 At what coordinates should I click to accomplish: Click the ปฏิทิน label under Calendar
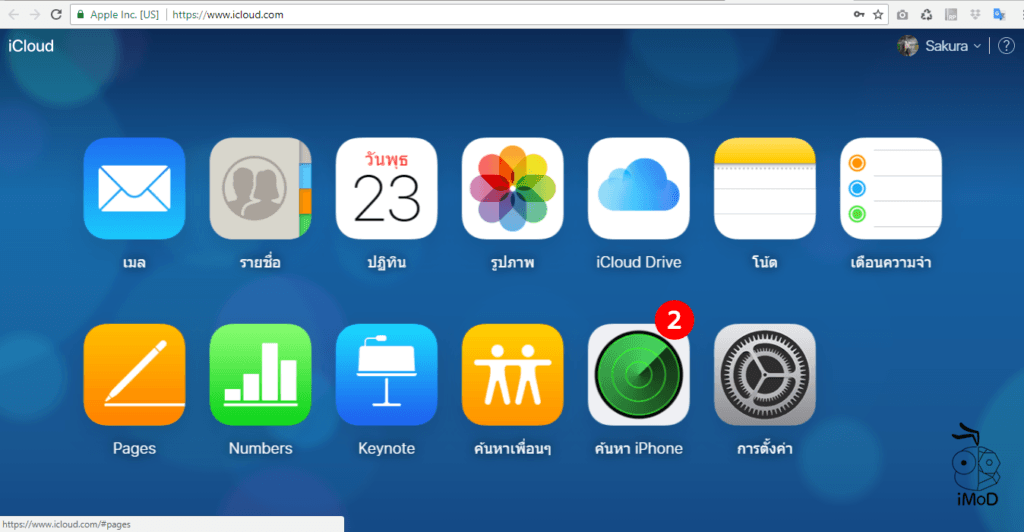pyautogui.click(x=386, y=262)
